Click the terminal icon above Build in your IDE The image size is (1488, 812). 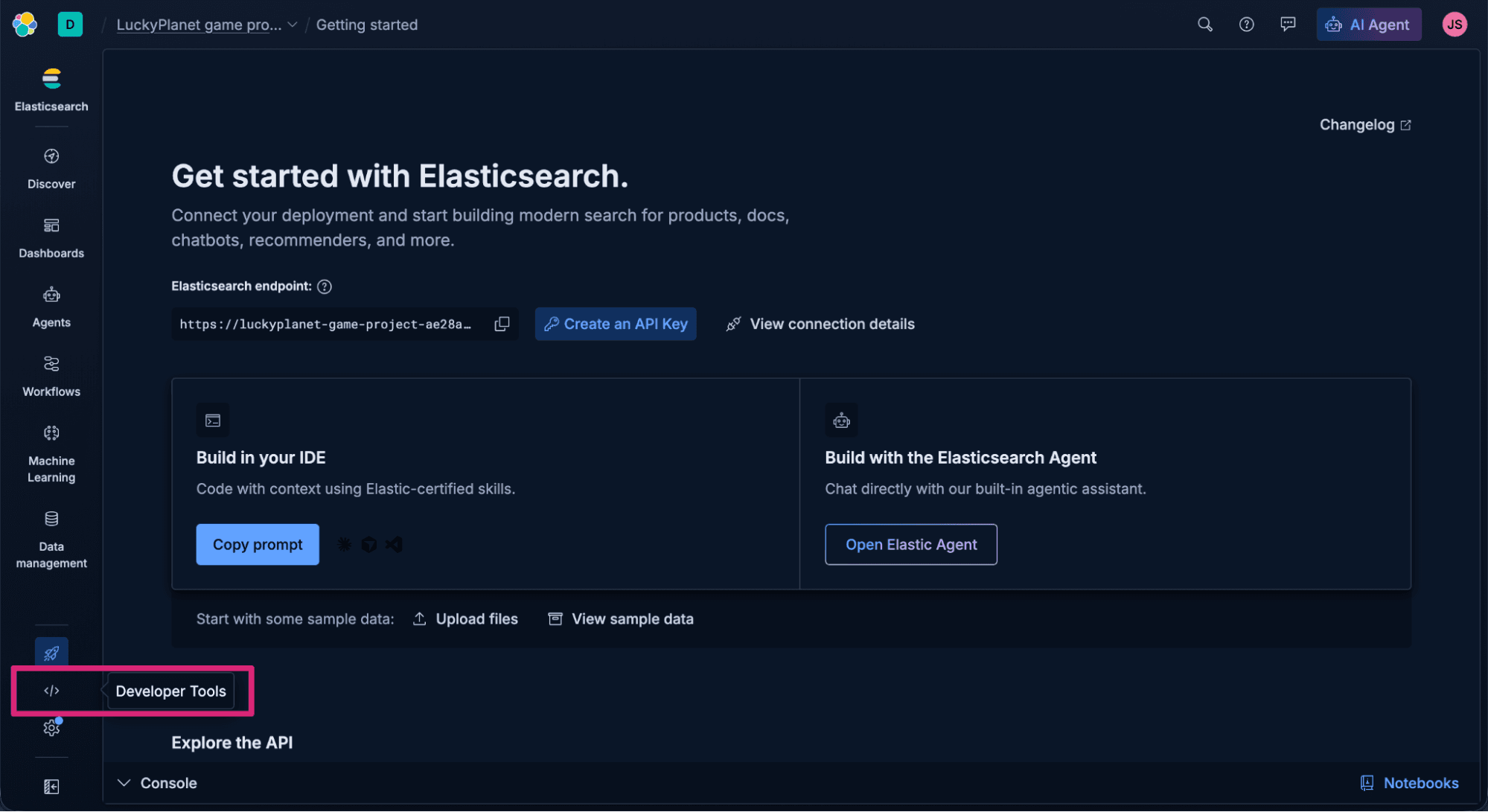point(213,421)
